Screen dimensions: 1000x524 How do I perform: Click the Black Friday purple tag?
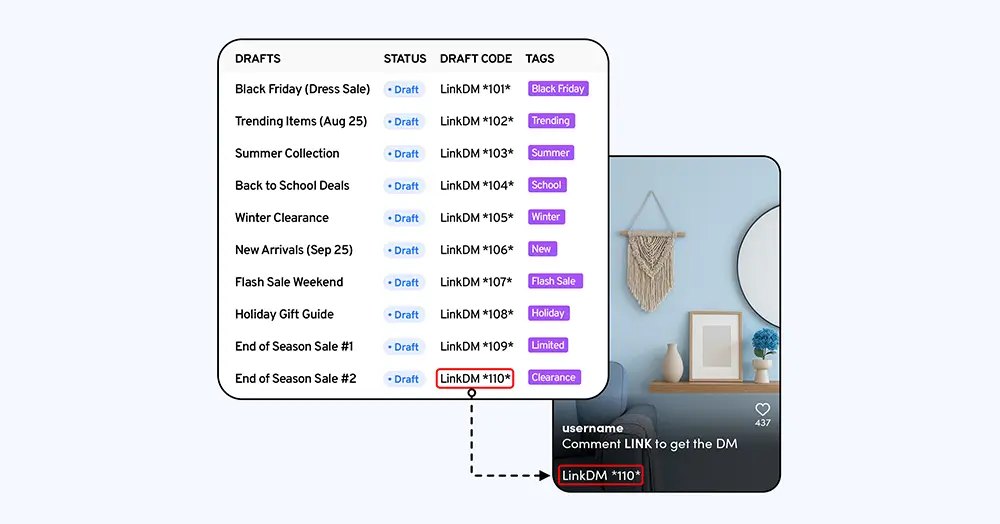click(x=558, y=89)
